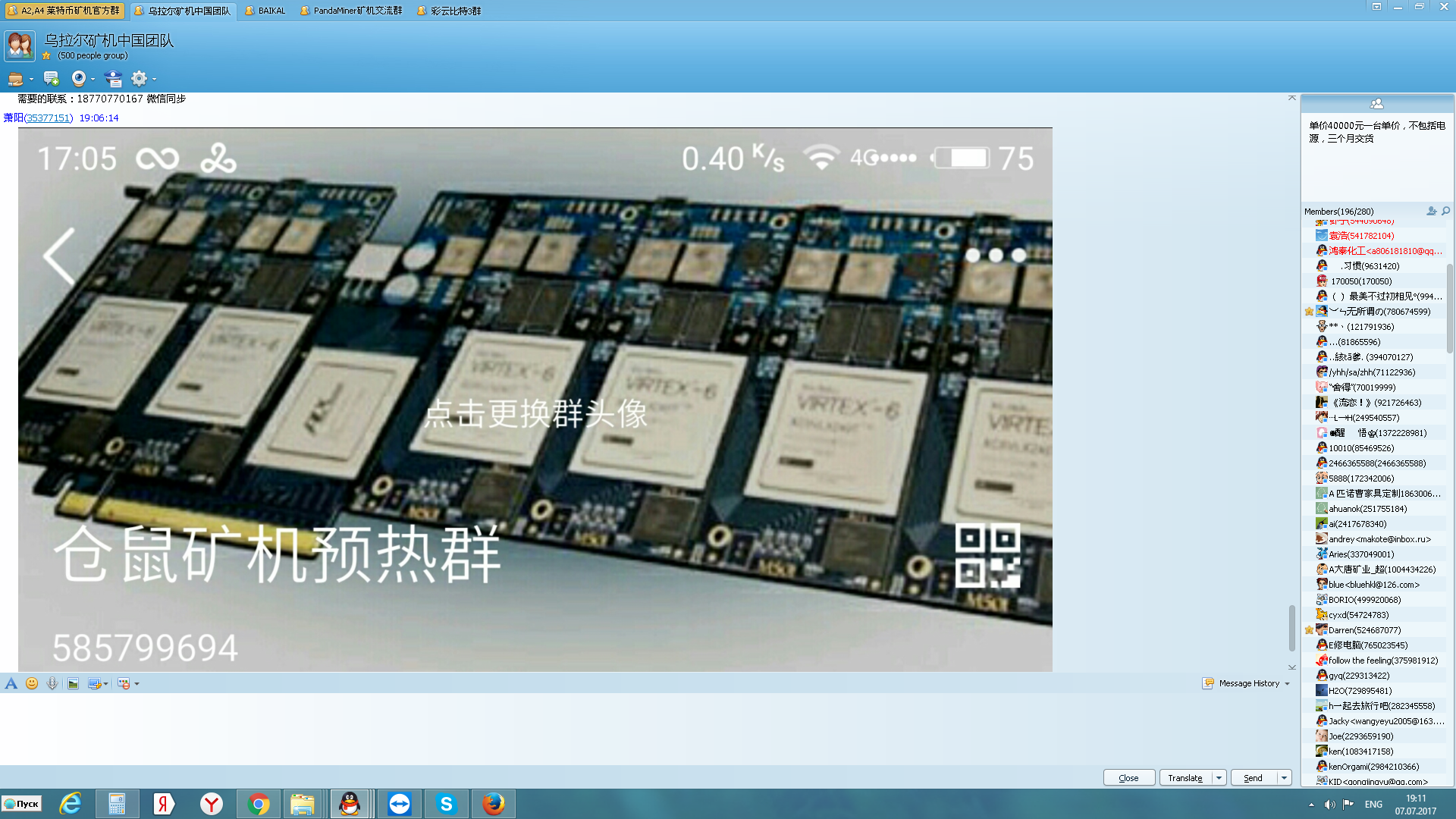Open Skype from the taskbar
The image size is (1456, 819).
(446, 804)
